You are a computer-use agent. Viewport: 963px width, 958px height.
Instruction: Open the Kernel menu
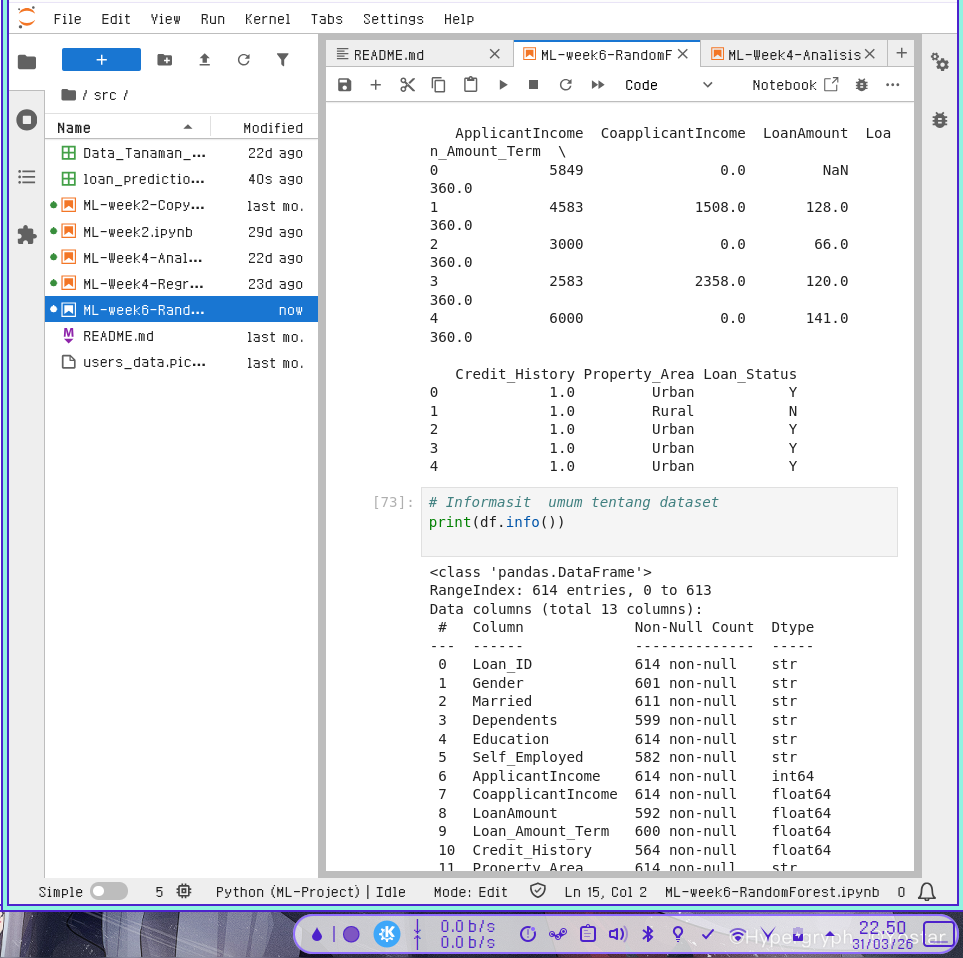click(267, 19)
